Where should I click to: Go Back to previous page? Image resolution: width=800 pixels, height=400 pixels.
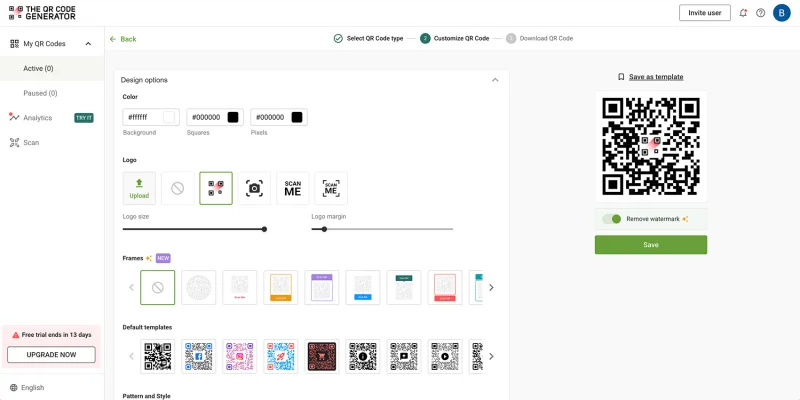click(x=123, y=39)
